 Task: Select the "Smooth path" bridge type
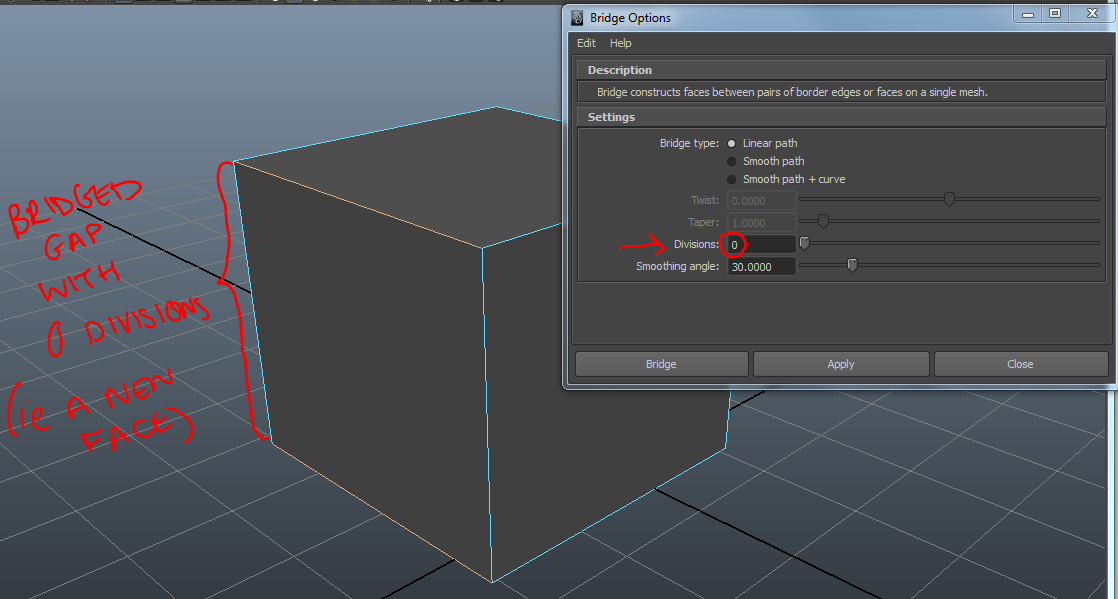(731, 161)
